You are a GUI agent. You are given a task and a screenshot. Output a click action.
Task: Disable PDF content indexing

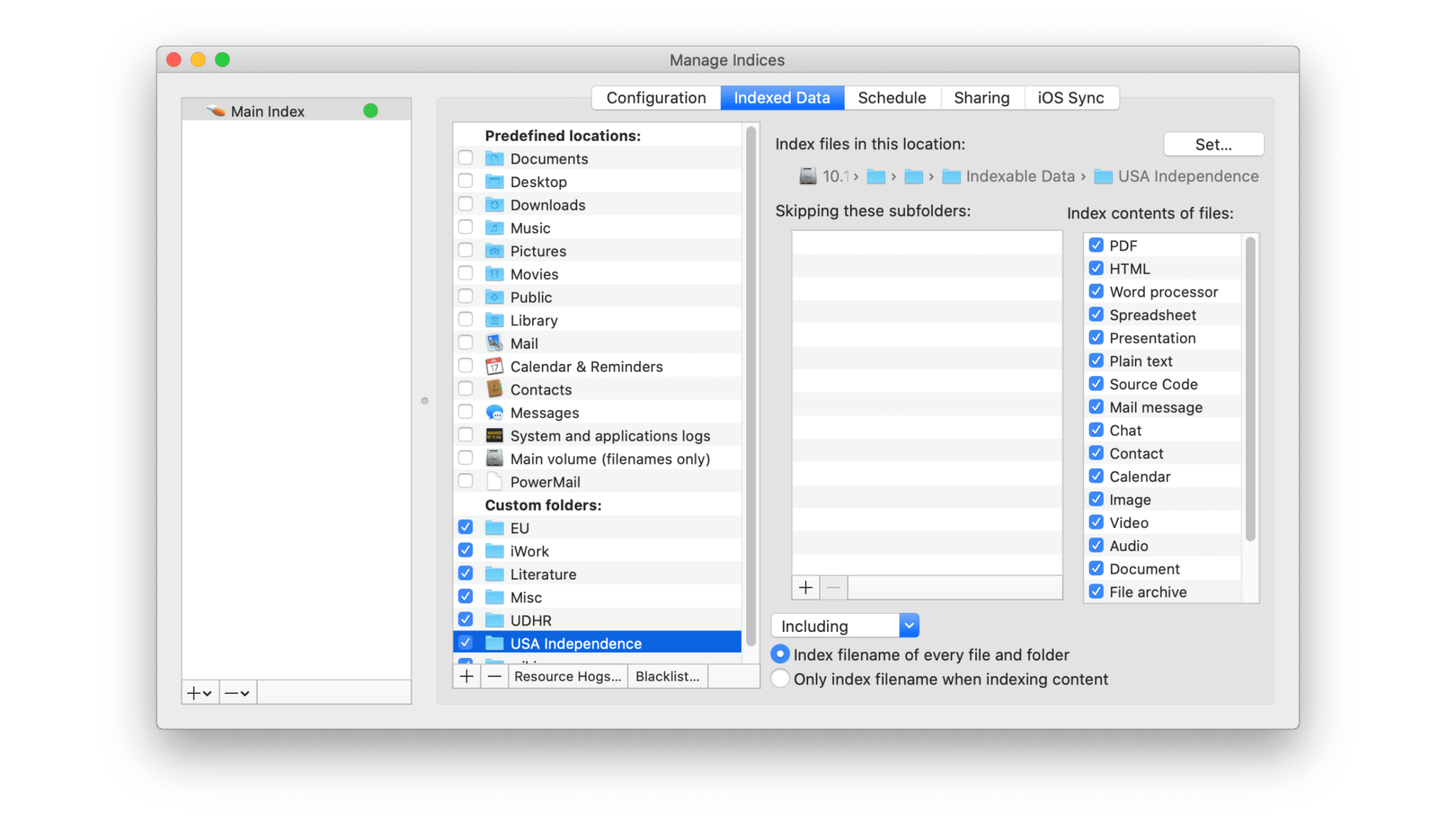tap(1096, 245)
